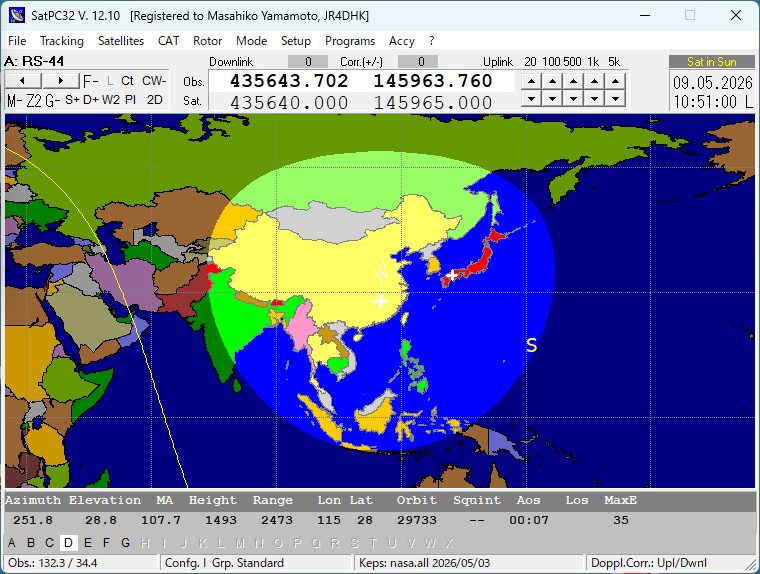Switch the 2D map view option
760x574 pixels.
click(x=155, y=100)
